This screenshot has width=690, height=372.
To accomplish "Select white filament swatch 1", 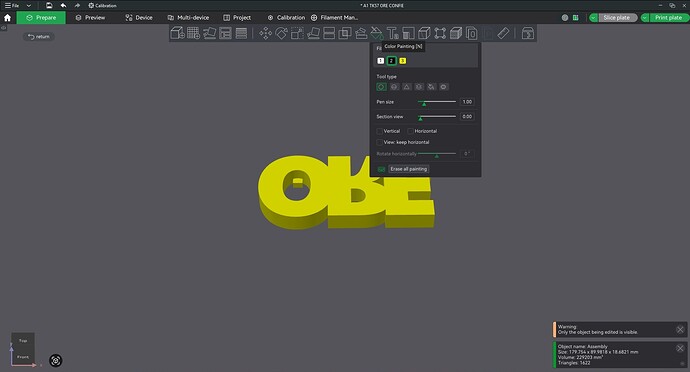I will [x=381, y=61].
